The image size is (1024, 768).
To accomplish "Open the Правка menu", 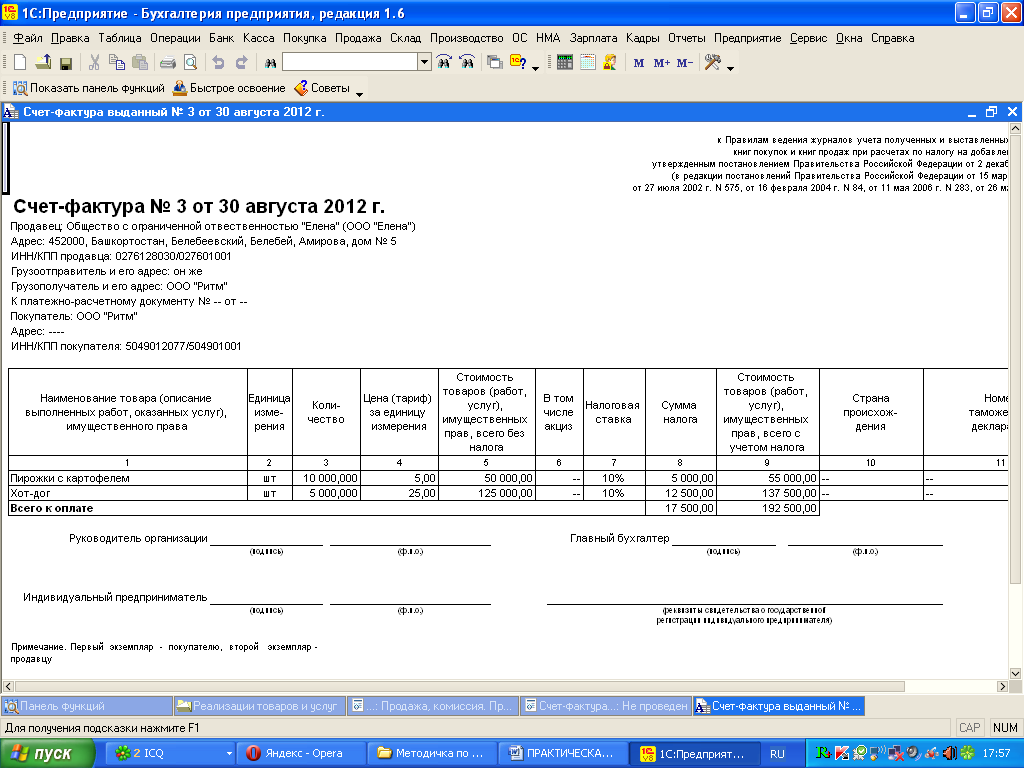I will [70, 38].
